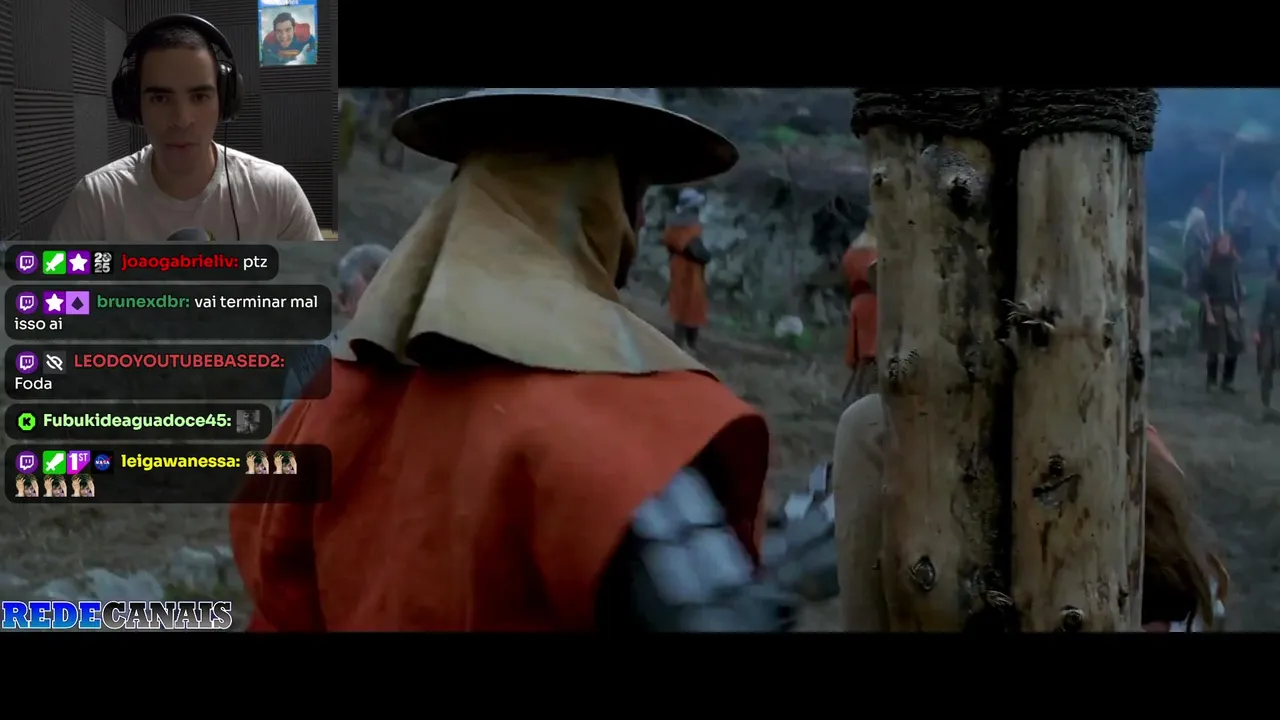
Task: Click first facepalm emote after leigawanessa's name
Action: tap(257, 462)
